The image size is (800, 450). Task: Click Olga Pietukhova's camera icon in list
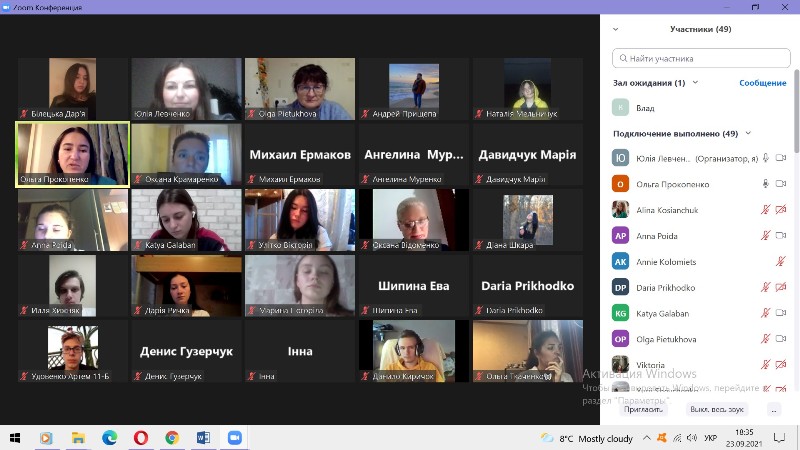tap(781, 339)
